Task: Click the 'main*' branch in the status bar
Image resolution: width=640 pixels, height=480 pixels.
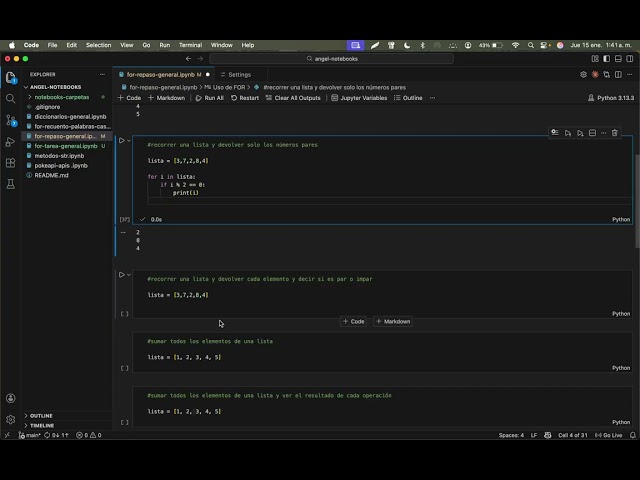Action: [x=29, y=435]
